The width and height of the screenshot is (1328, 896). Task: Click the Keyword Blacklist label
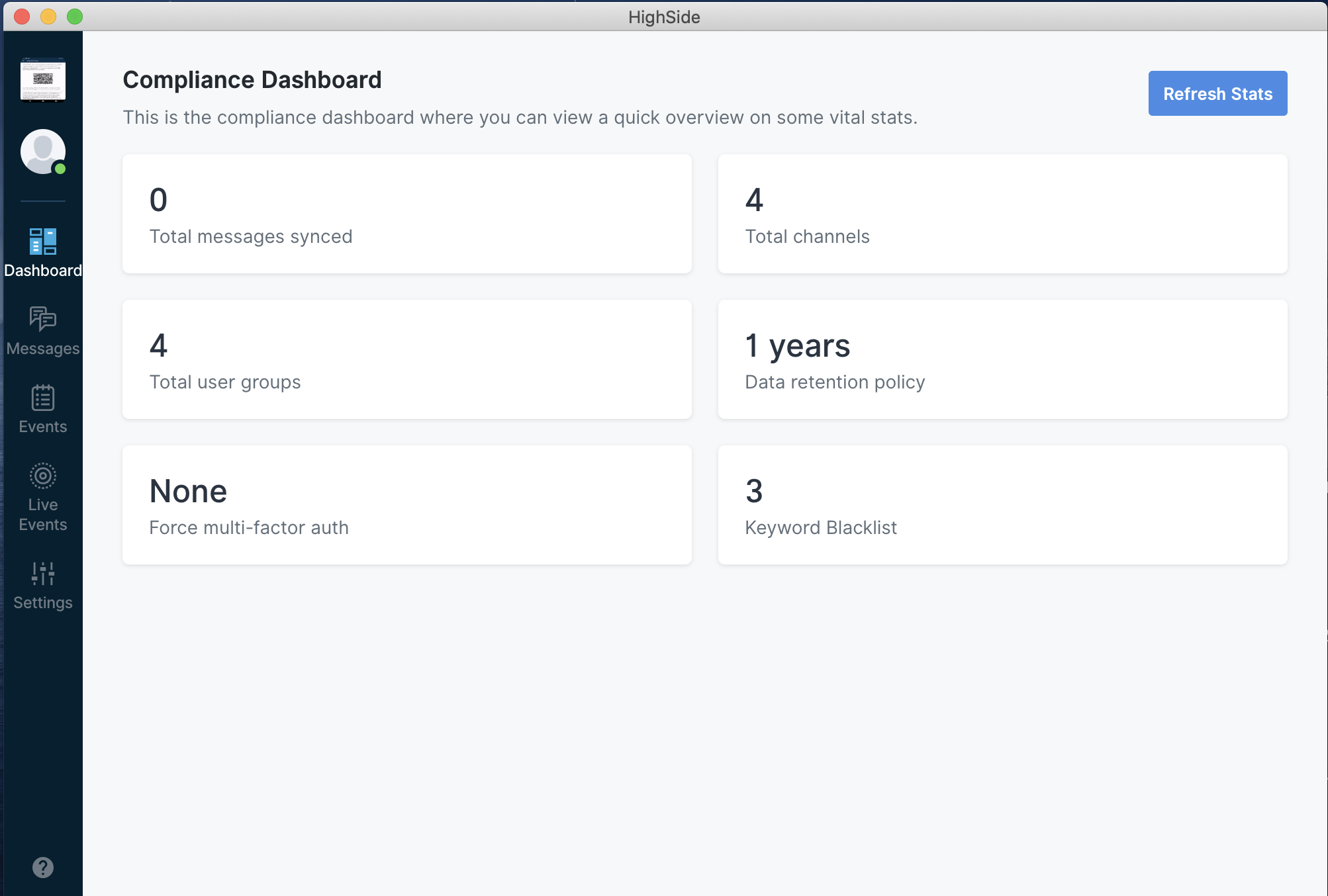coord(821,527)
